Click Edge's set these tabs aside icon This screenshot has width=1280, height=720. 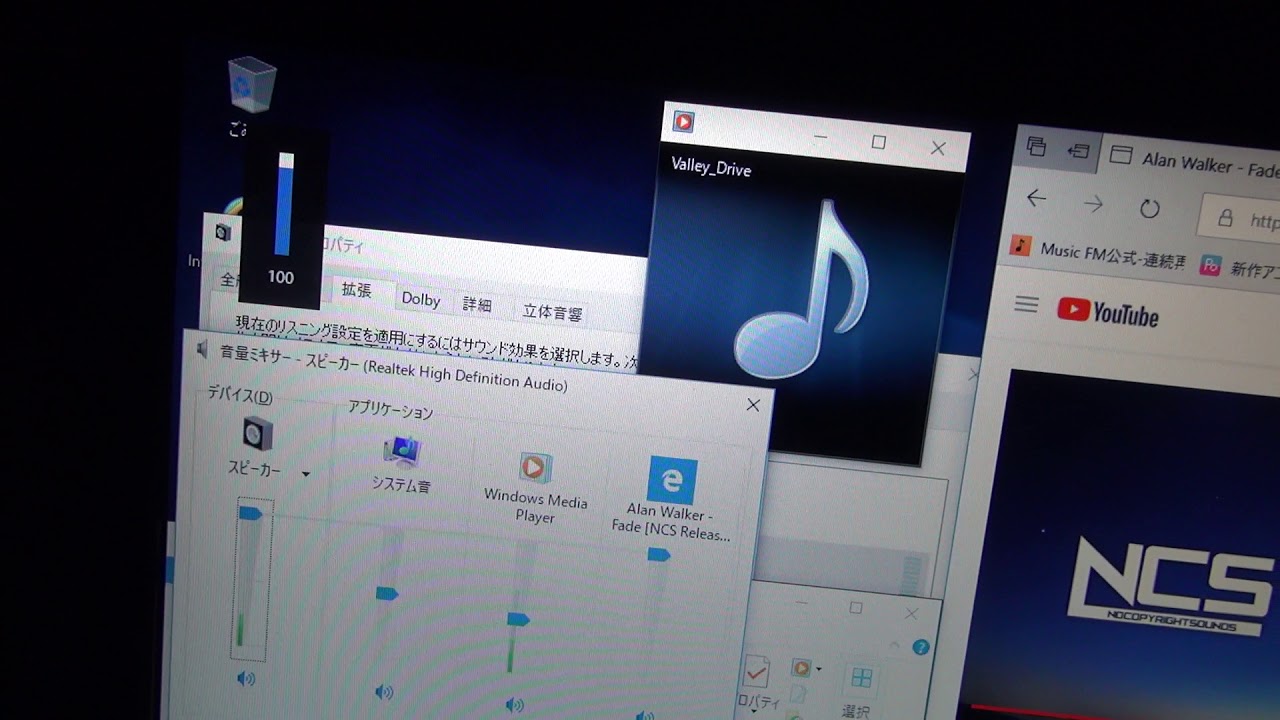1078,151
